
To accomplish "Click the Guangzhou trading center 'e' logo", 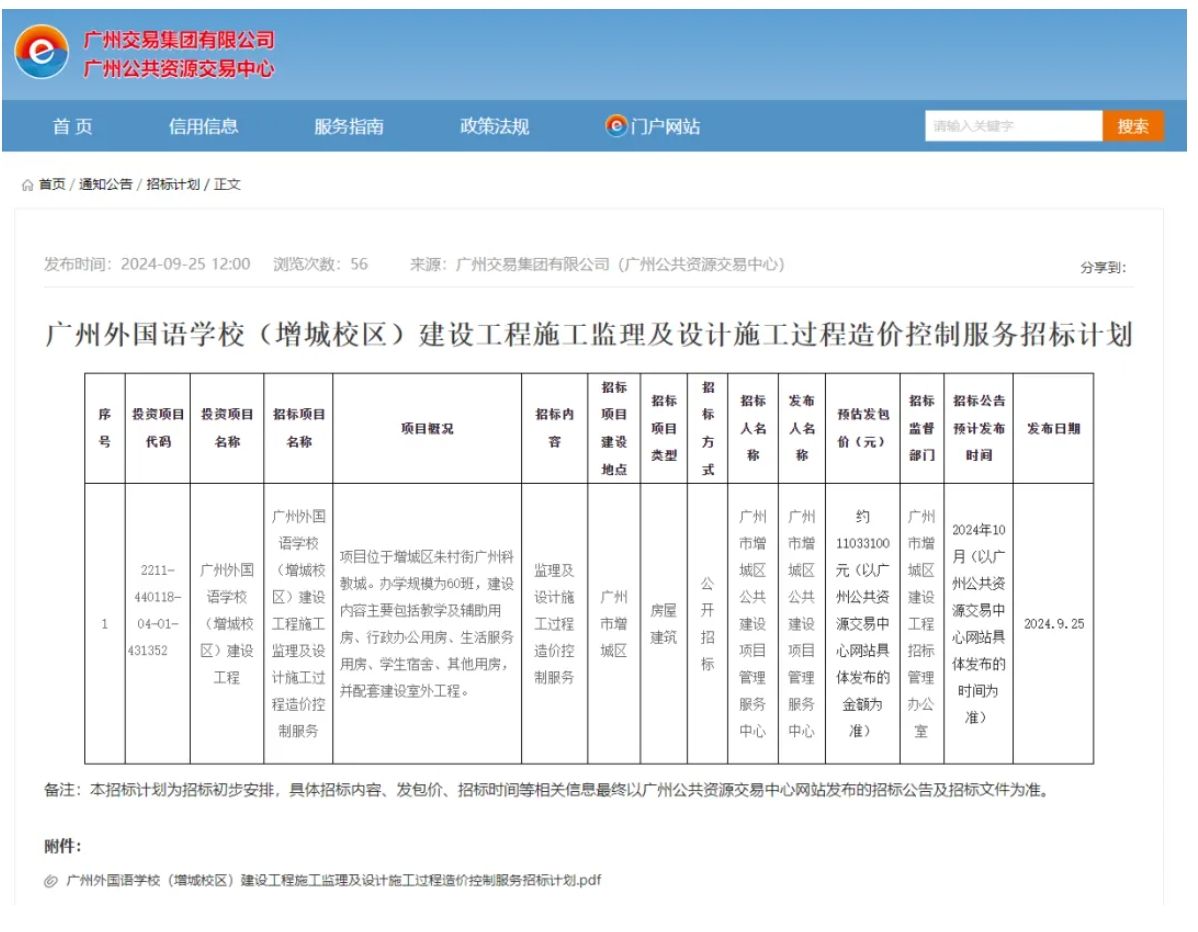I will [41, 51].
